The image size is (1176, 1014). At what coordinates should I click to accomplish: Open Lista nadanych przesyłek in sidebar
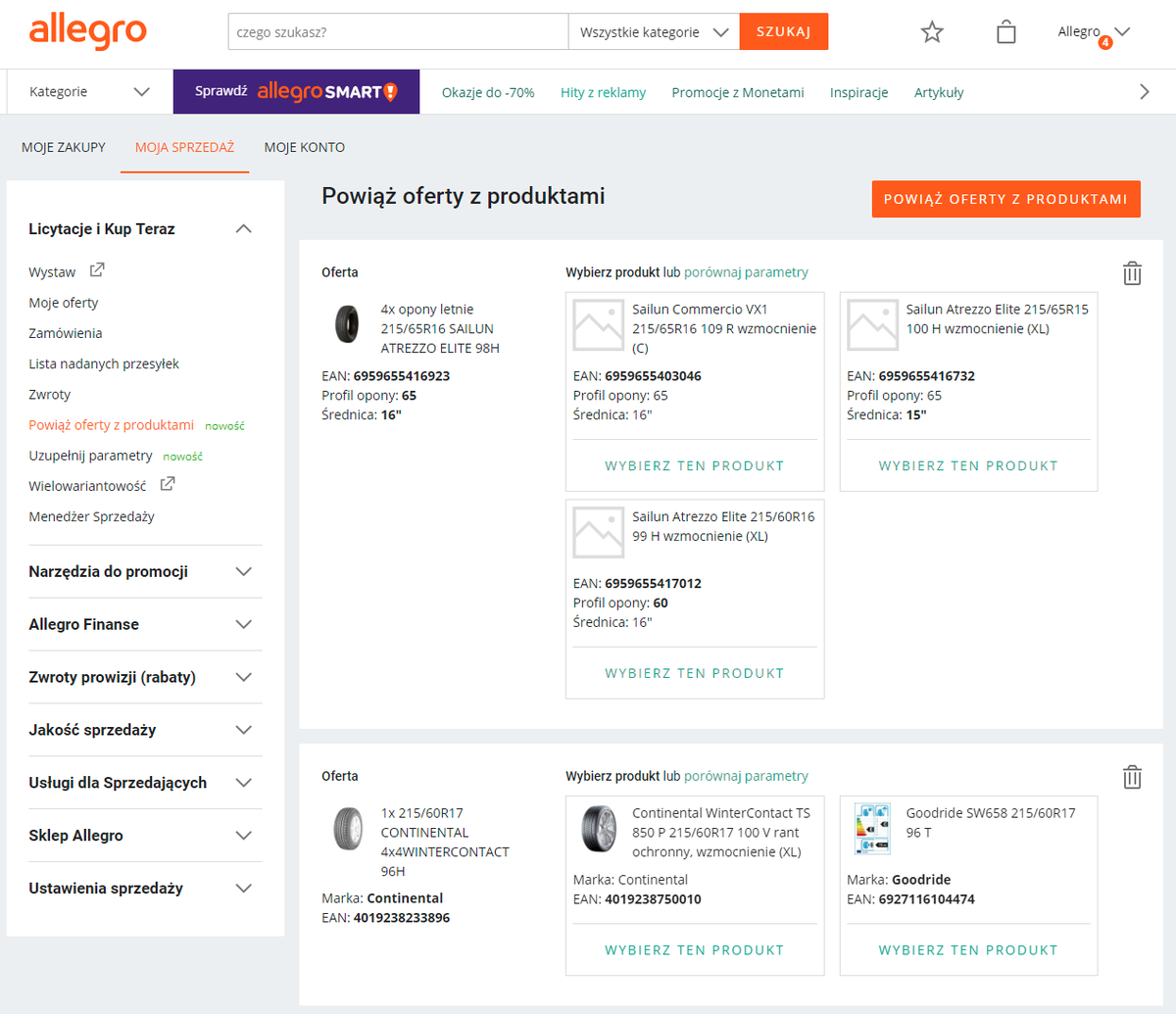click(104, 364)
